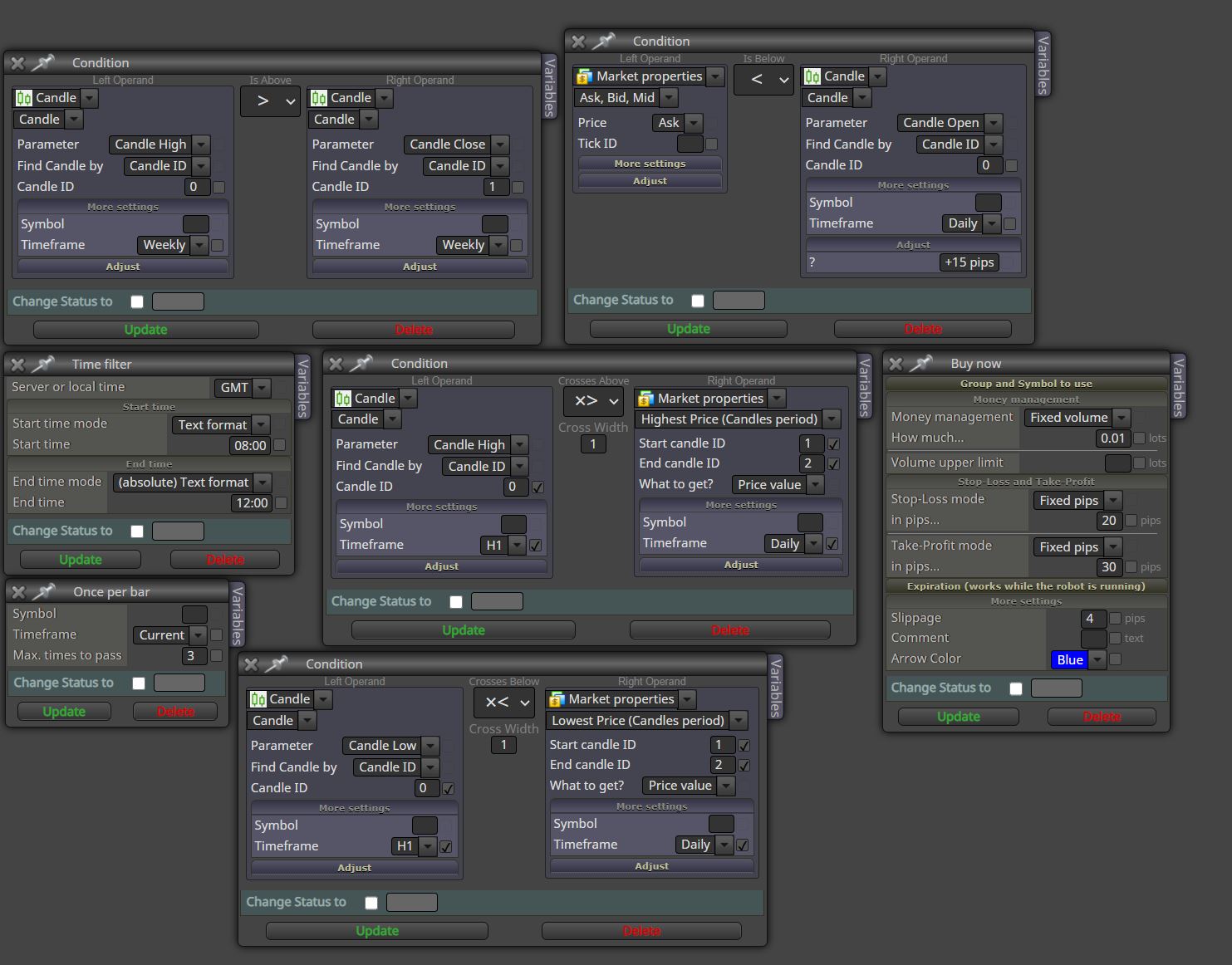Click the How much 0.01 lots field
The image size is (1232, 965).
click(x=1112, y=438)
